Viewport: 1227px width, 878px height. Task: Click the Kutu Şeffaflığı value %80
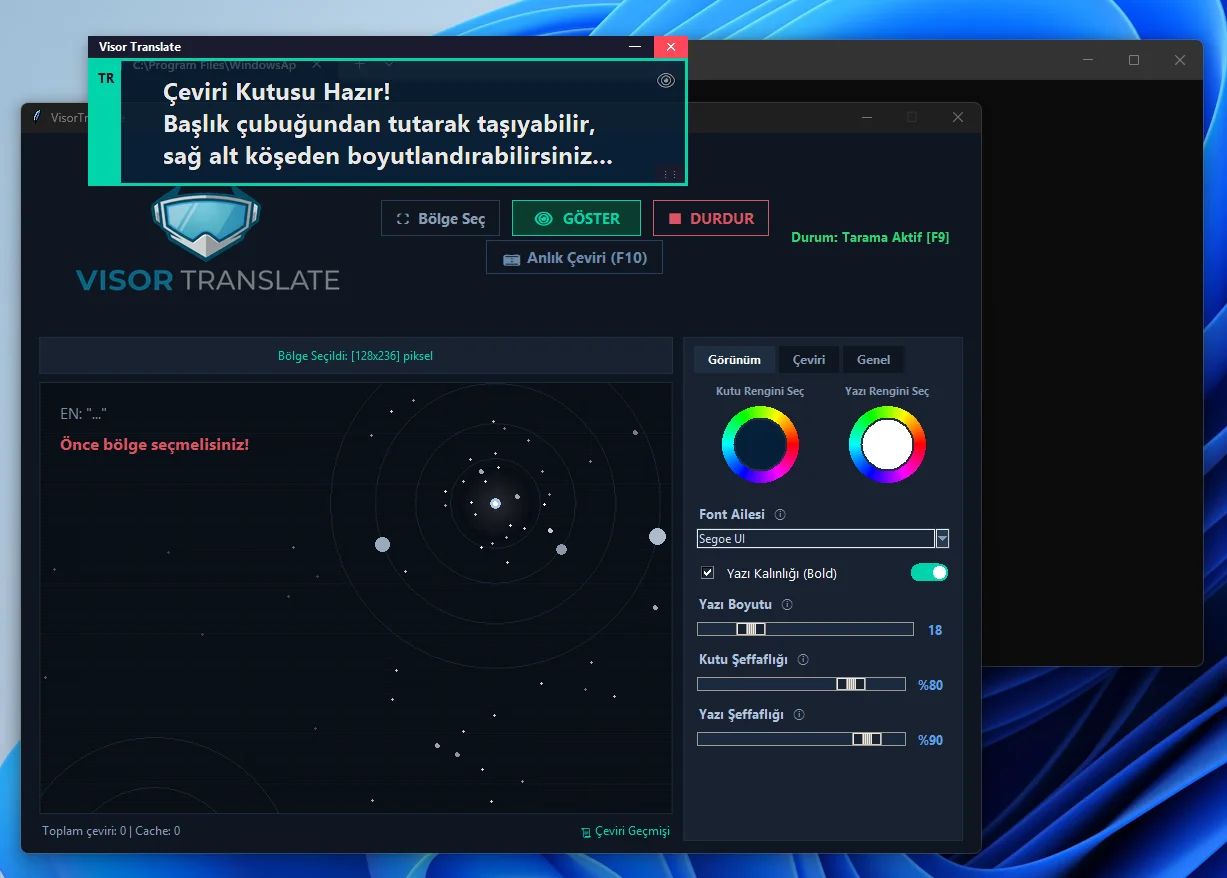930,685
